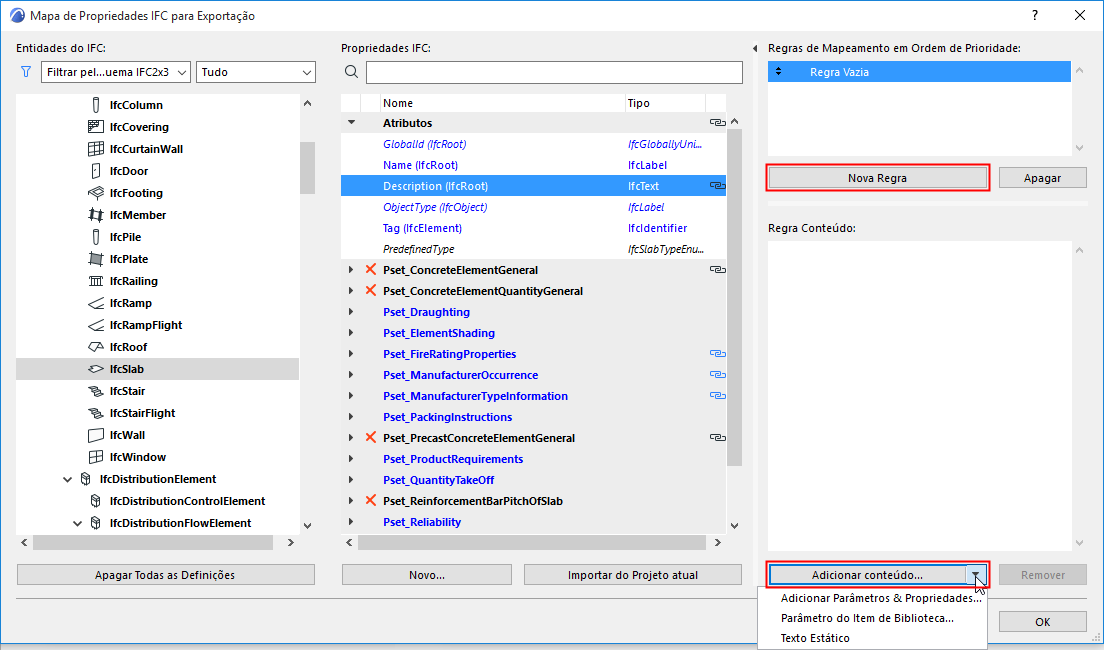Click Apagar Todas as Definições button

(165, 575)
